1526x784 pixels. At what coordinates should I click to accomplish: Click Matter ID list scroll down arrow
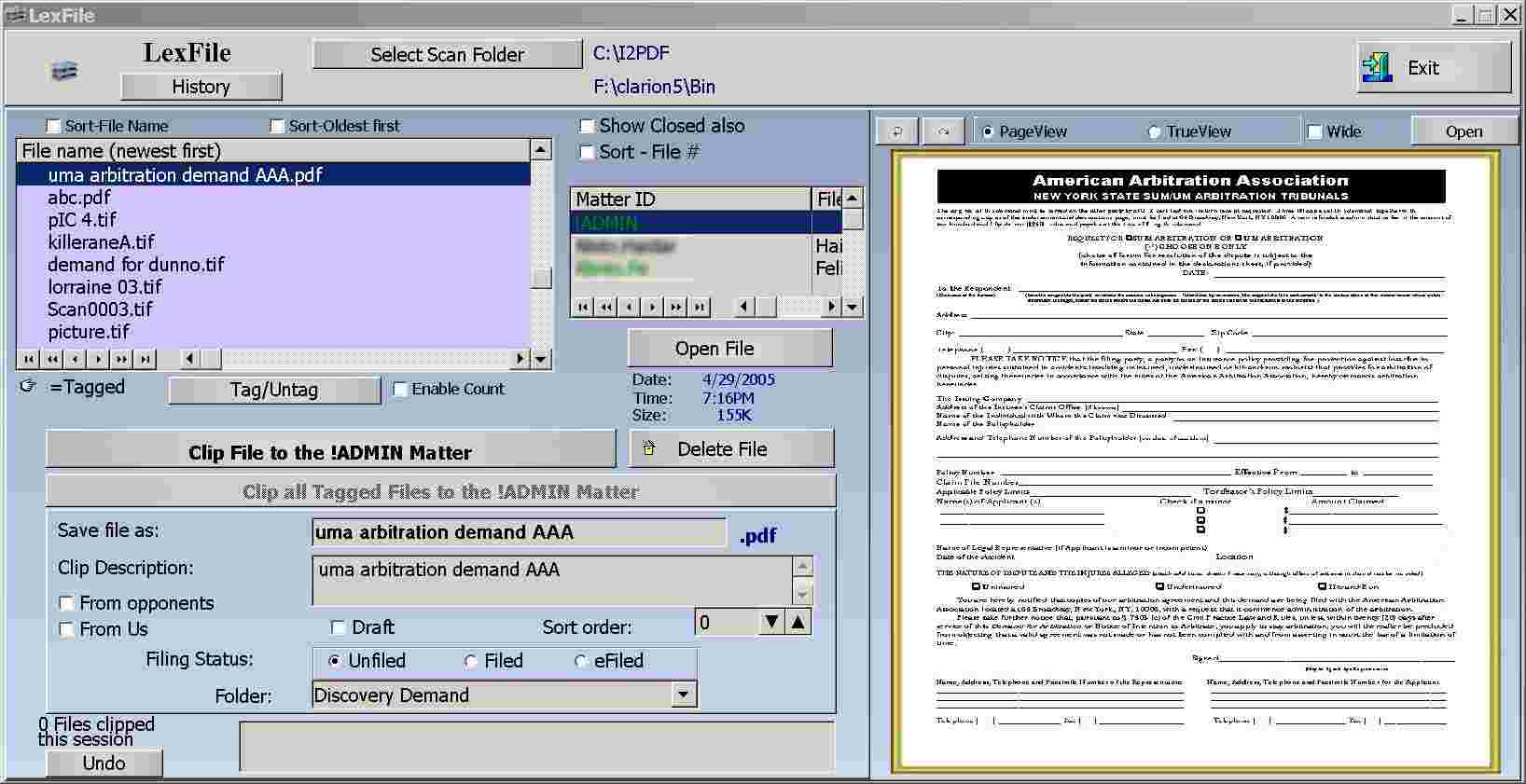tap(853, 307)
